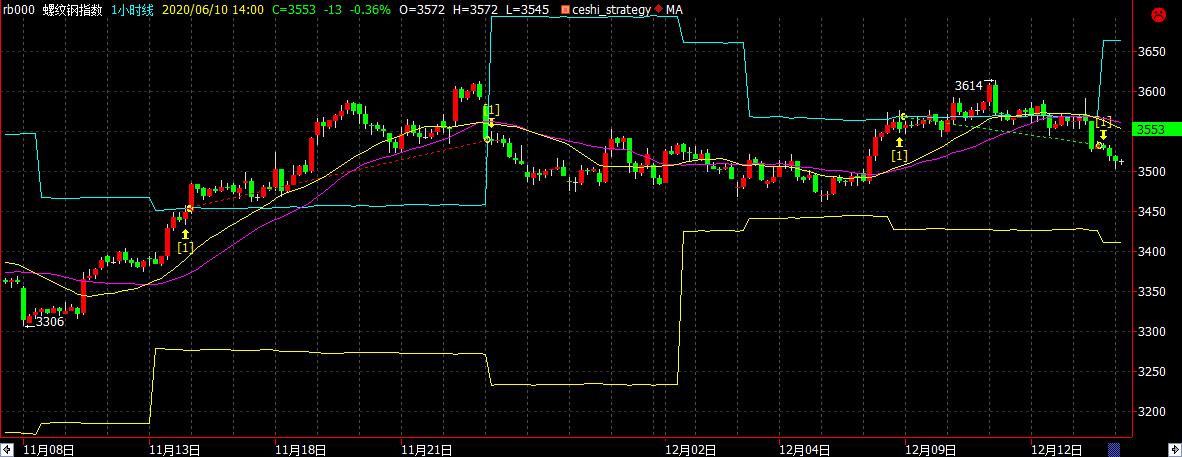Click the 3400 price axis label
Screen dimensions: 1182x457
click(1152, 252)
